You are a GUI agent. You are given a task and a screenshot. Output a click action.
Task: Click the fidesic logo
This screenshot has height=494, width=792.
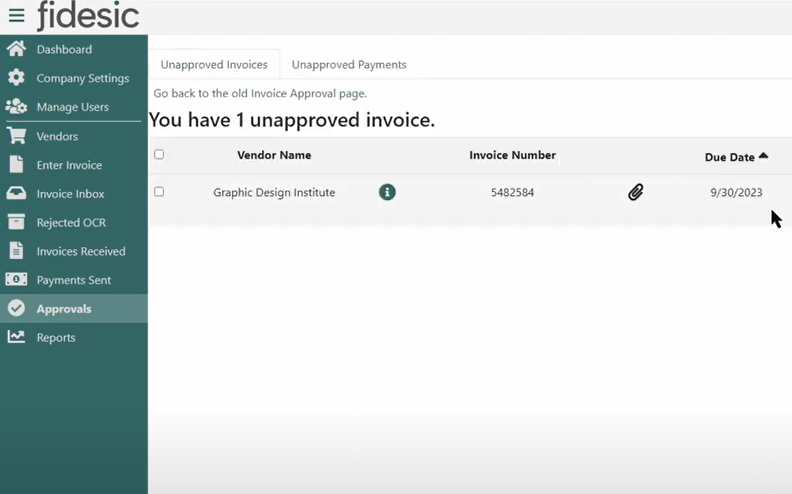[x=88, y=16]
